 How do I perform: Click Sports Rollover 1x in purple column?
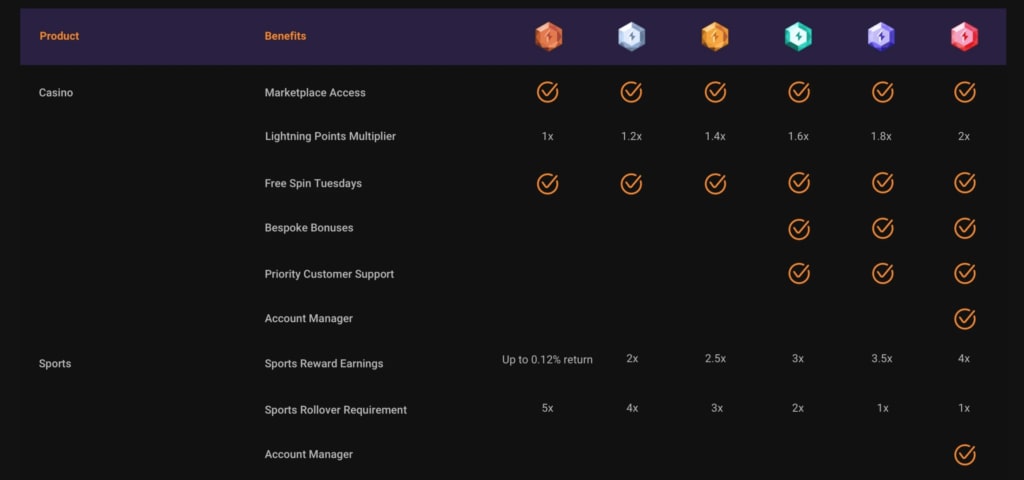pos(882,408)
